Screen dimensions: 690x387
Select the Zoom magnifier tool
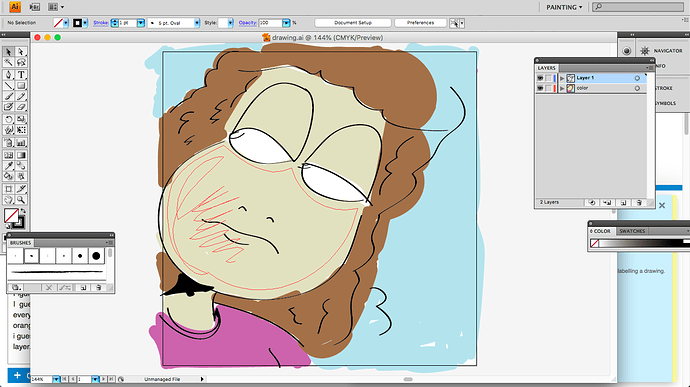pyautogui.click(x=21, y=200)
